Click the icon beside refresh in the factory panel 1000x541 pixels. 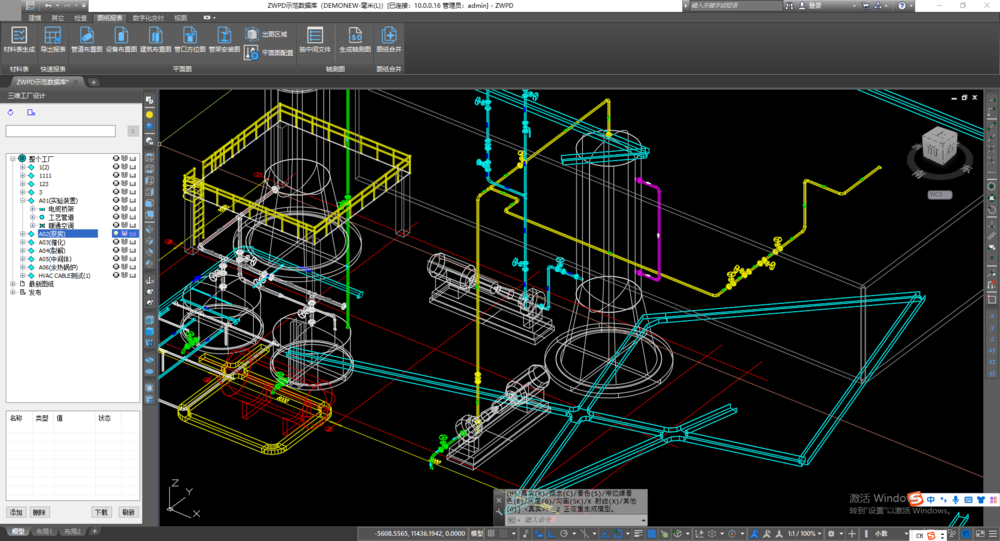pyautogui.click(x=31, y=112)
